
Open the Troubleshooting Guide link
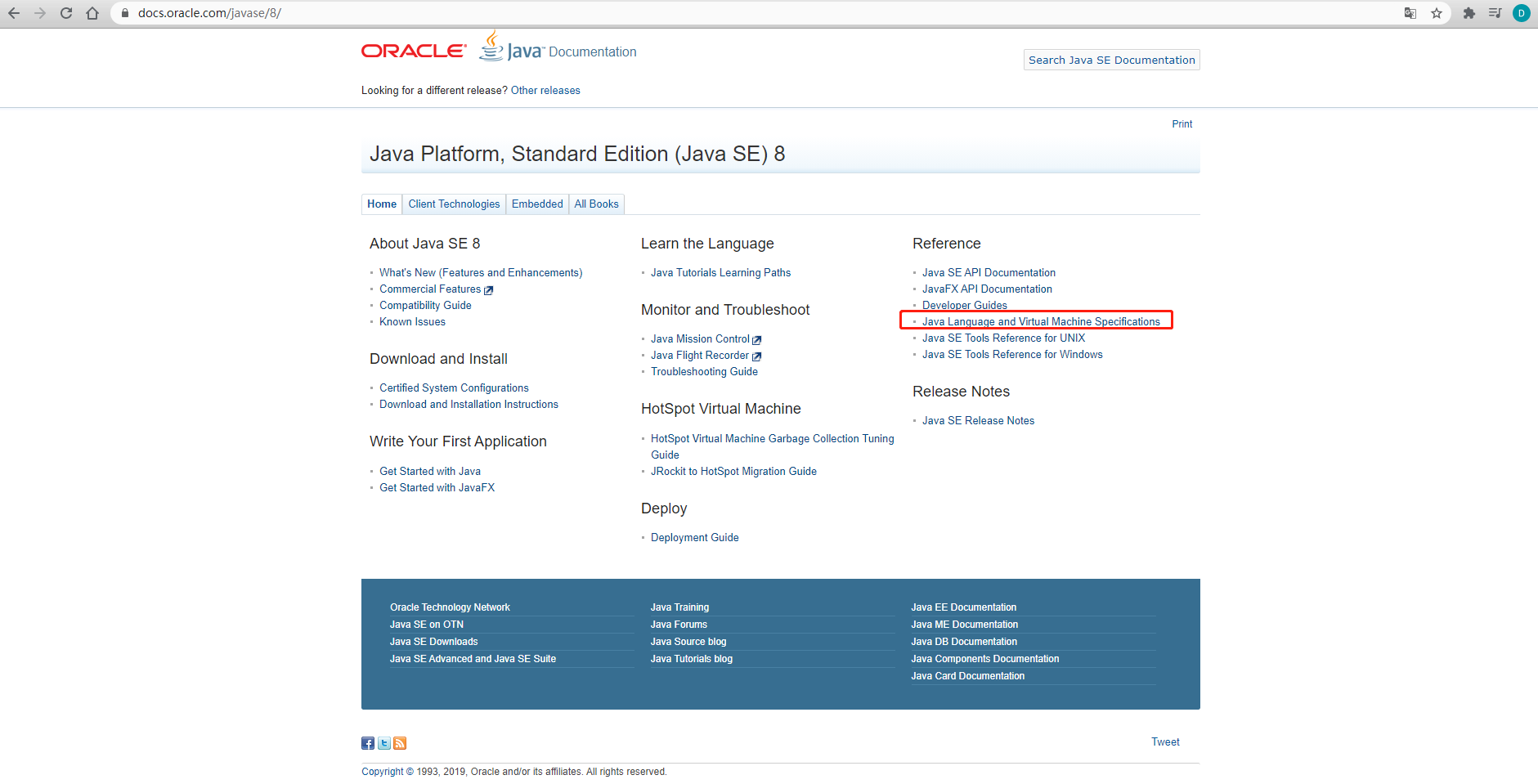coord(704,372)
